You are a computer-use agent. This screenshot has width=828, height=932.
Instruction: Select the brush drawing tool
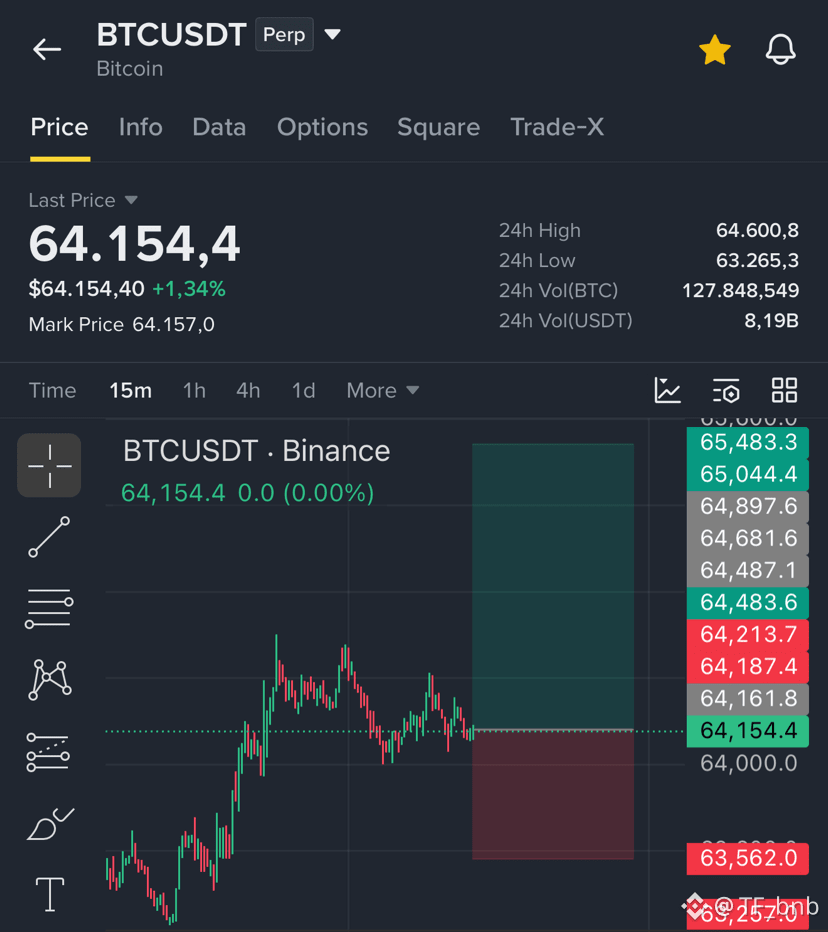point(51,824)
